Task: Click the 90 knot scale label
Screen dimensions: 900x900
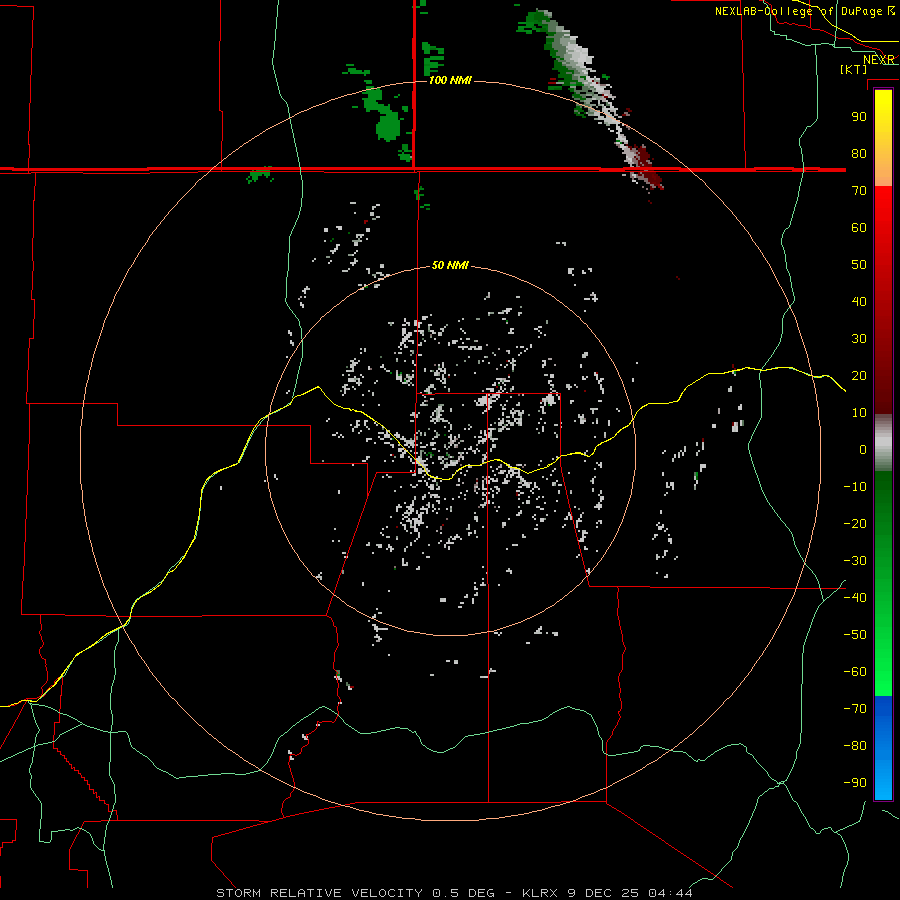Action: point(859,117)
